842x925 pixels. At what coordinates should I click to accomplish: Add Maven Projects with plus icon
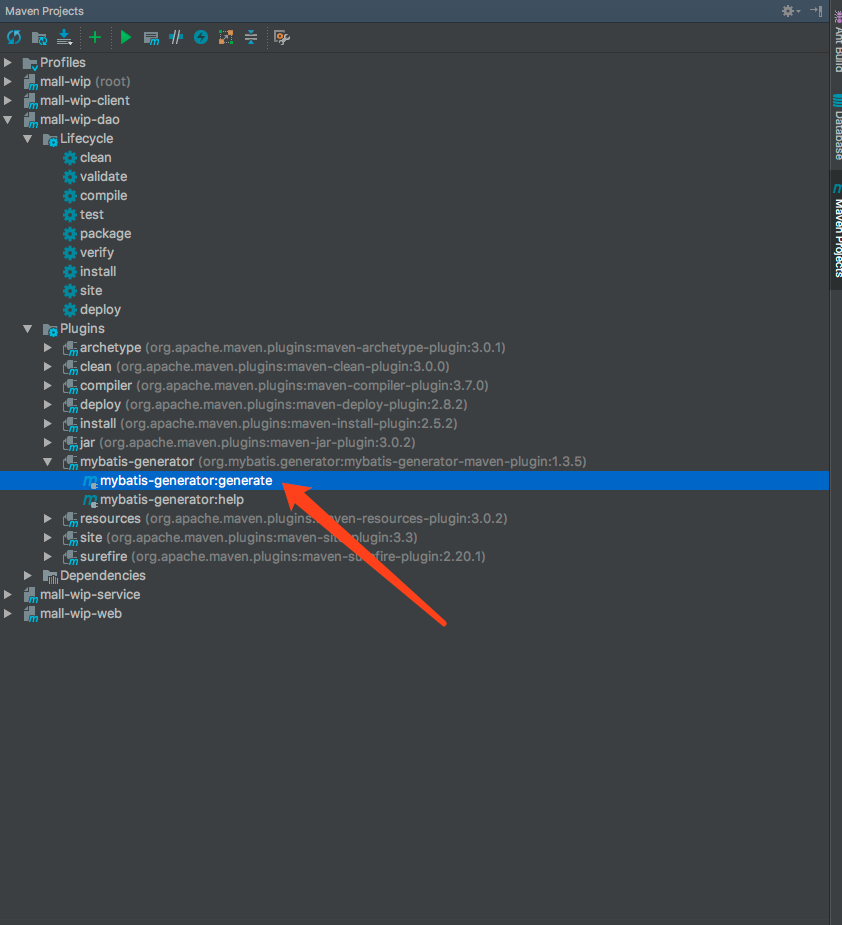tap(94, 38)
